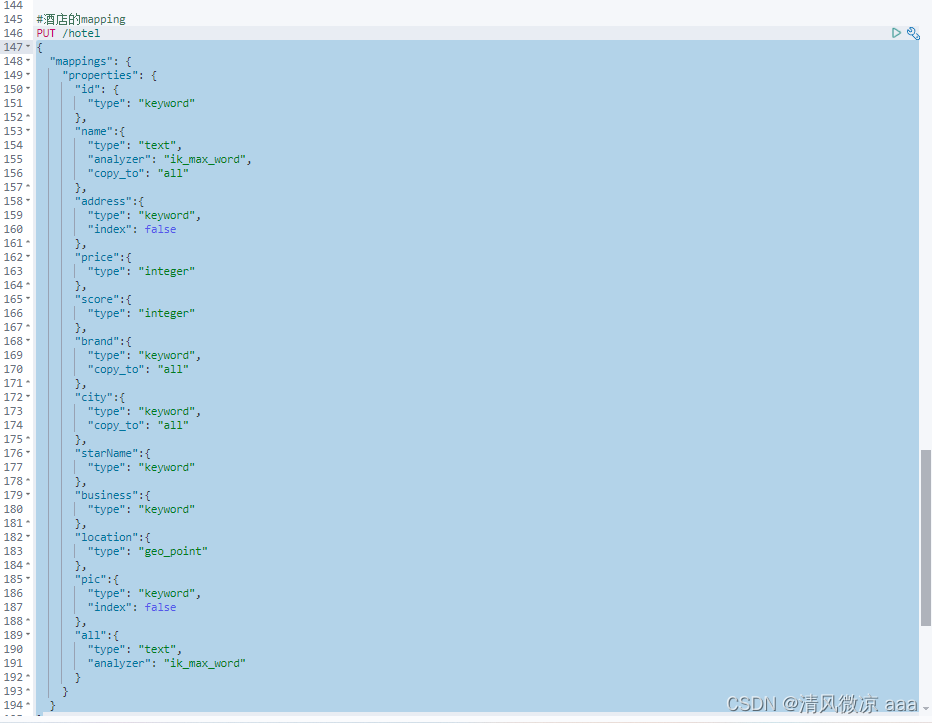Image resolution: width=932 pixels, height=723 pixels.
Task: Fold the "business" block at line 179
Action: 28,495
